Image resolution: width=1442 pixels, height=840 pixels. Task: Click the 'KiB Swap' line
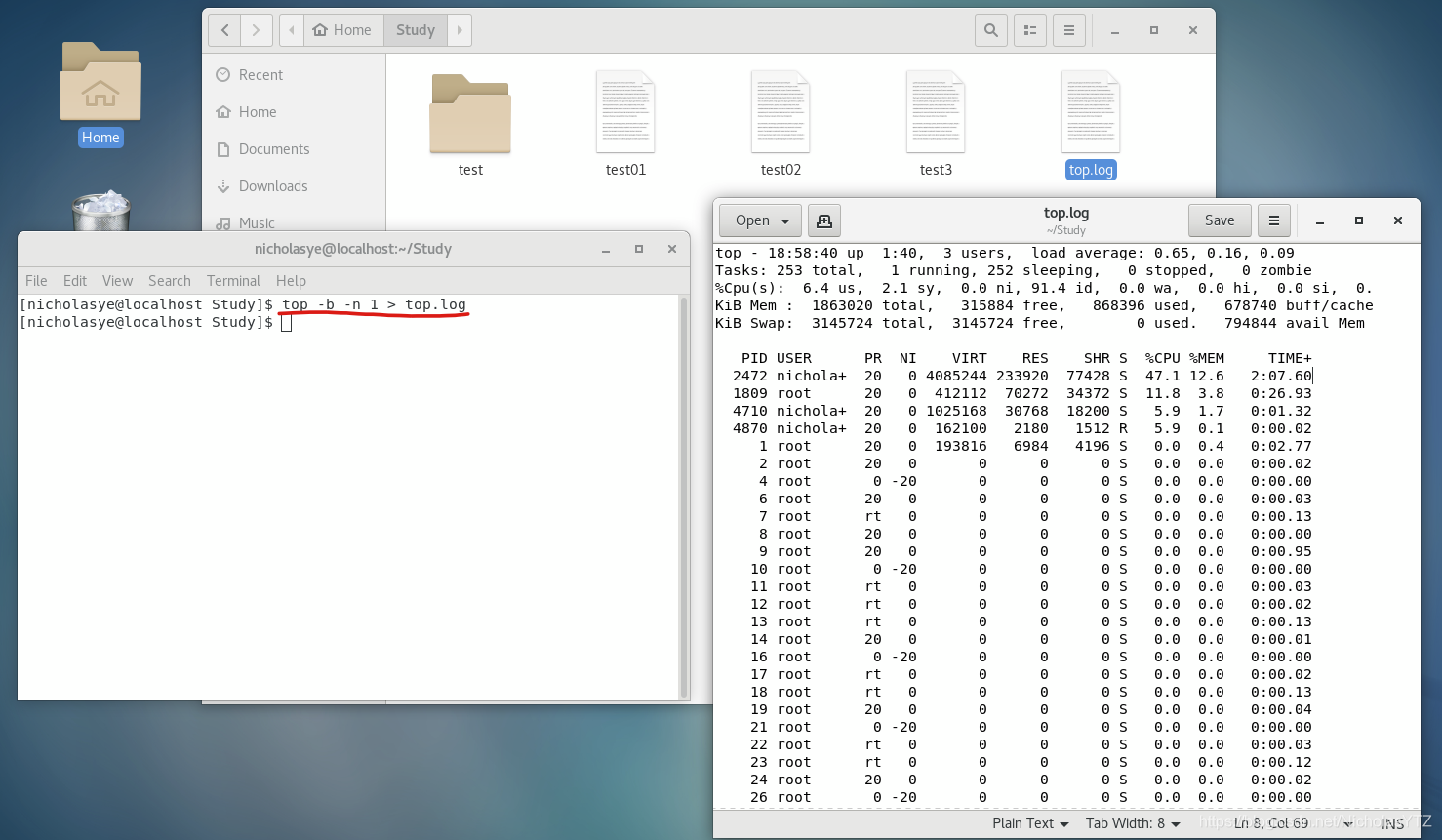pyautogui.click(x=1040, y=323)
